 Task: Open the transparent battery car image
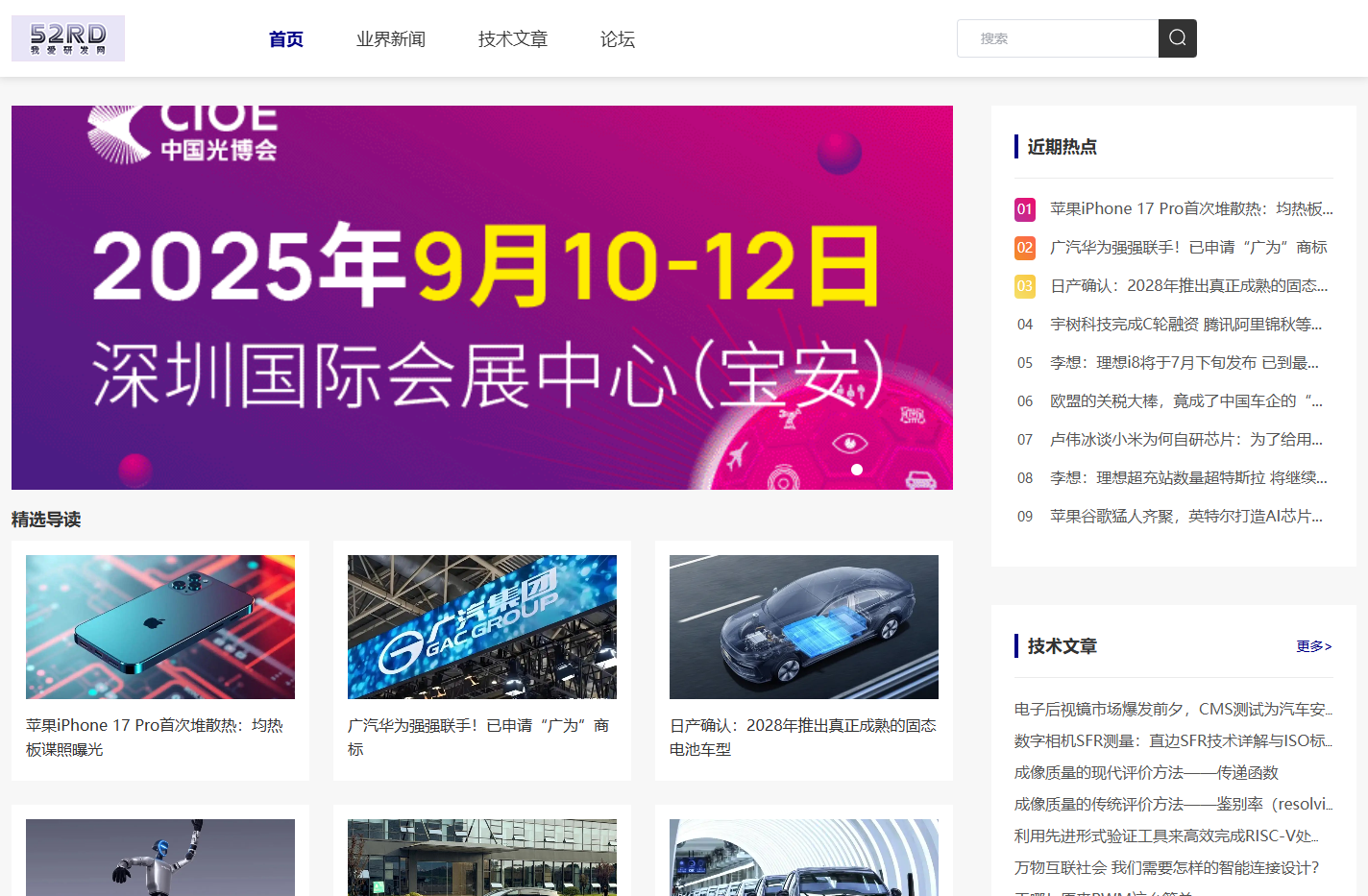(x=804, y=627)
